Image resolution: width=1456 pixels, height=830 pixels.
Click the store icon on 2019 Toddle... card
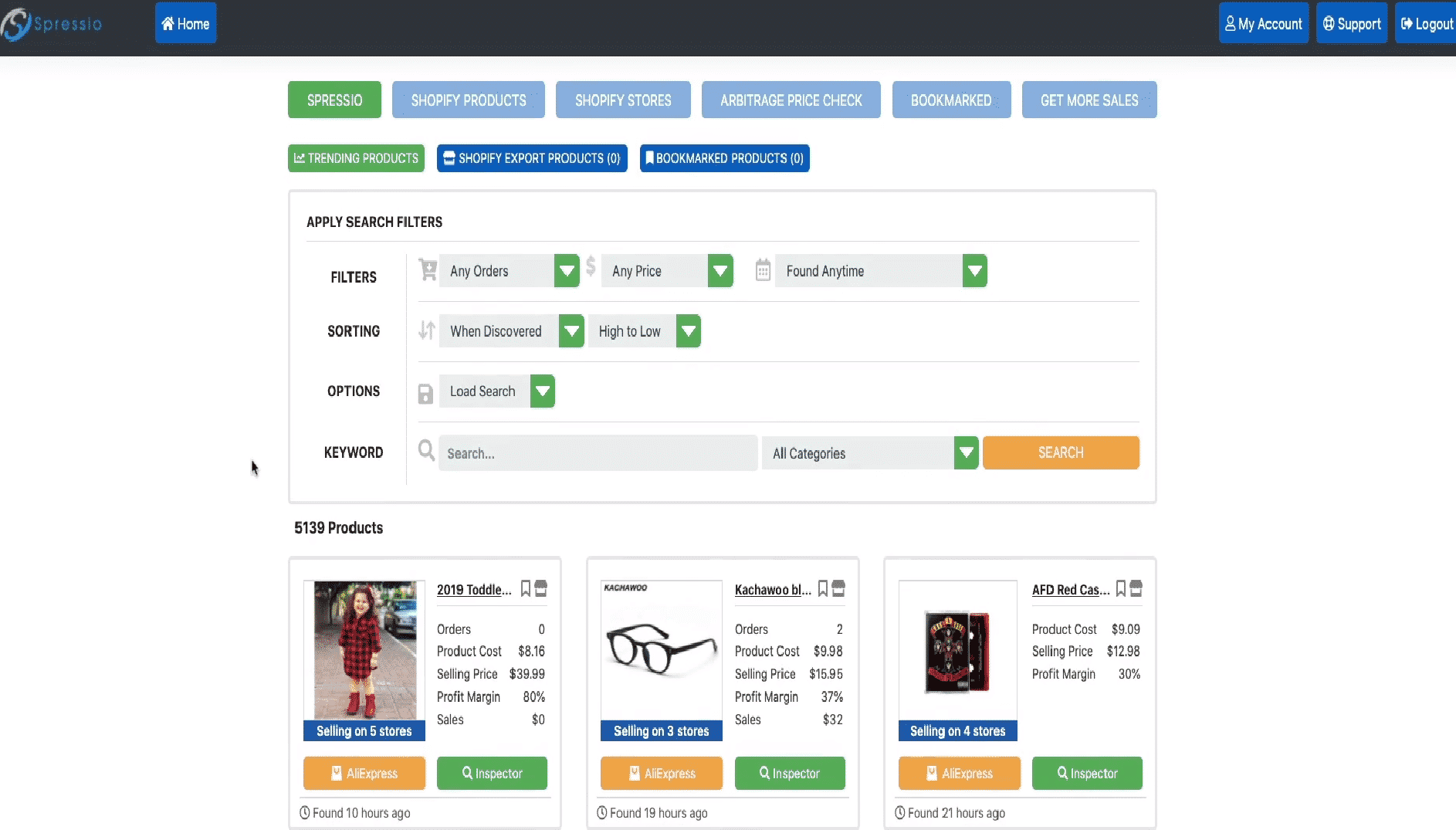coord(541,588)
